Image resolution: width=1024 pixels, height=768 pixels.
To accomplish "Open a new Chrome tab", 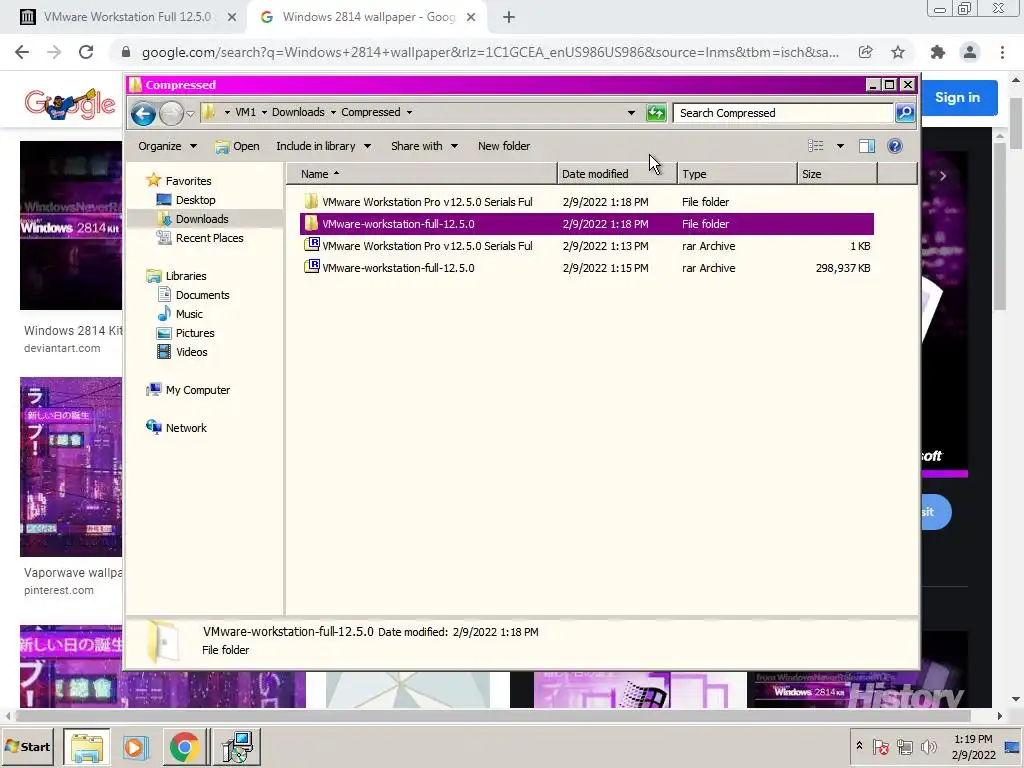I will pos(509,18).
